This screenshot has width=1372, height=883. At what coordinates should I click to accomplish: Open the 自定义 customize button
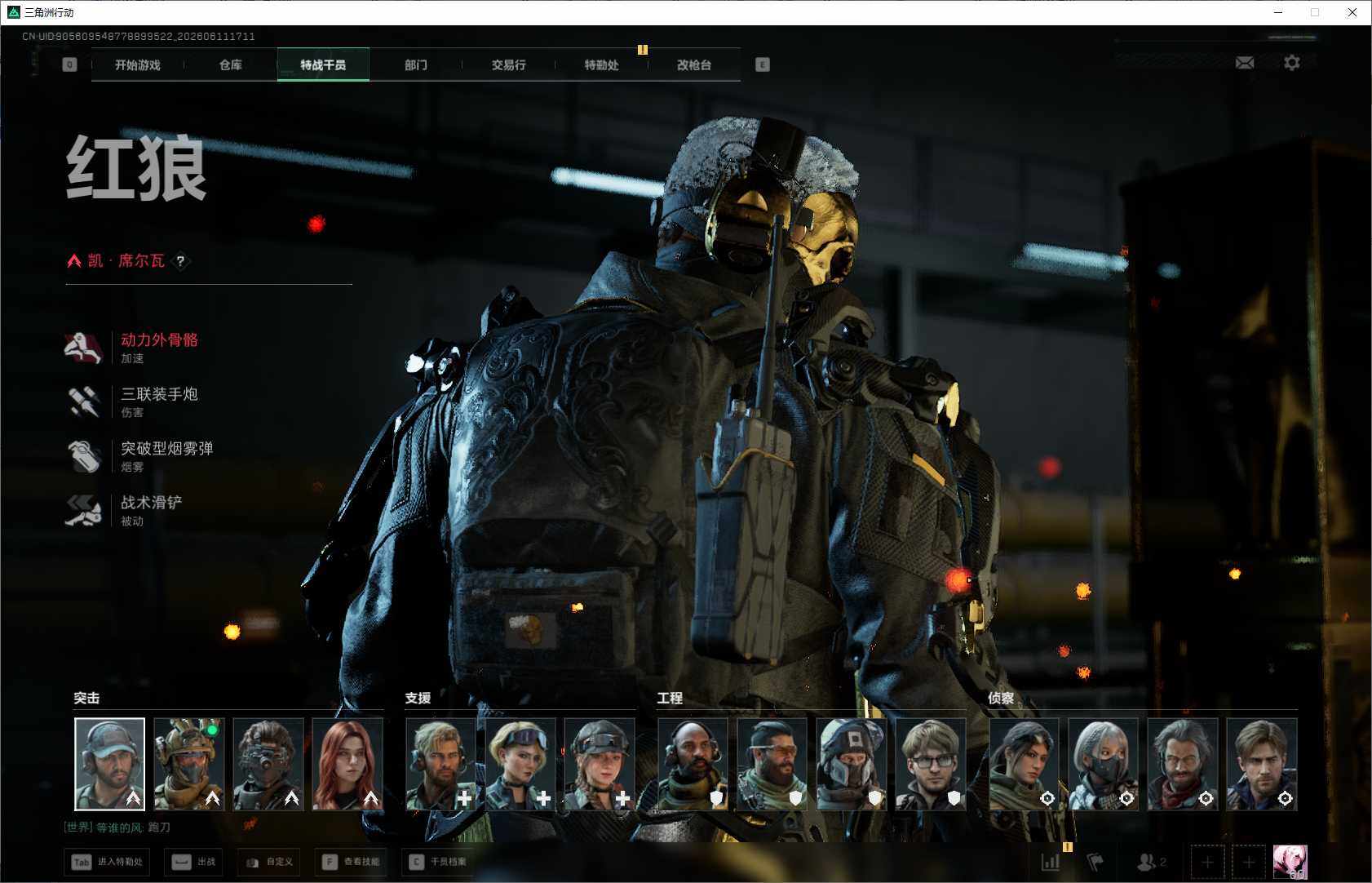pos(269,862)
